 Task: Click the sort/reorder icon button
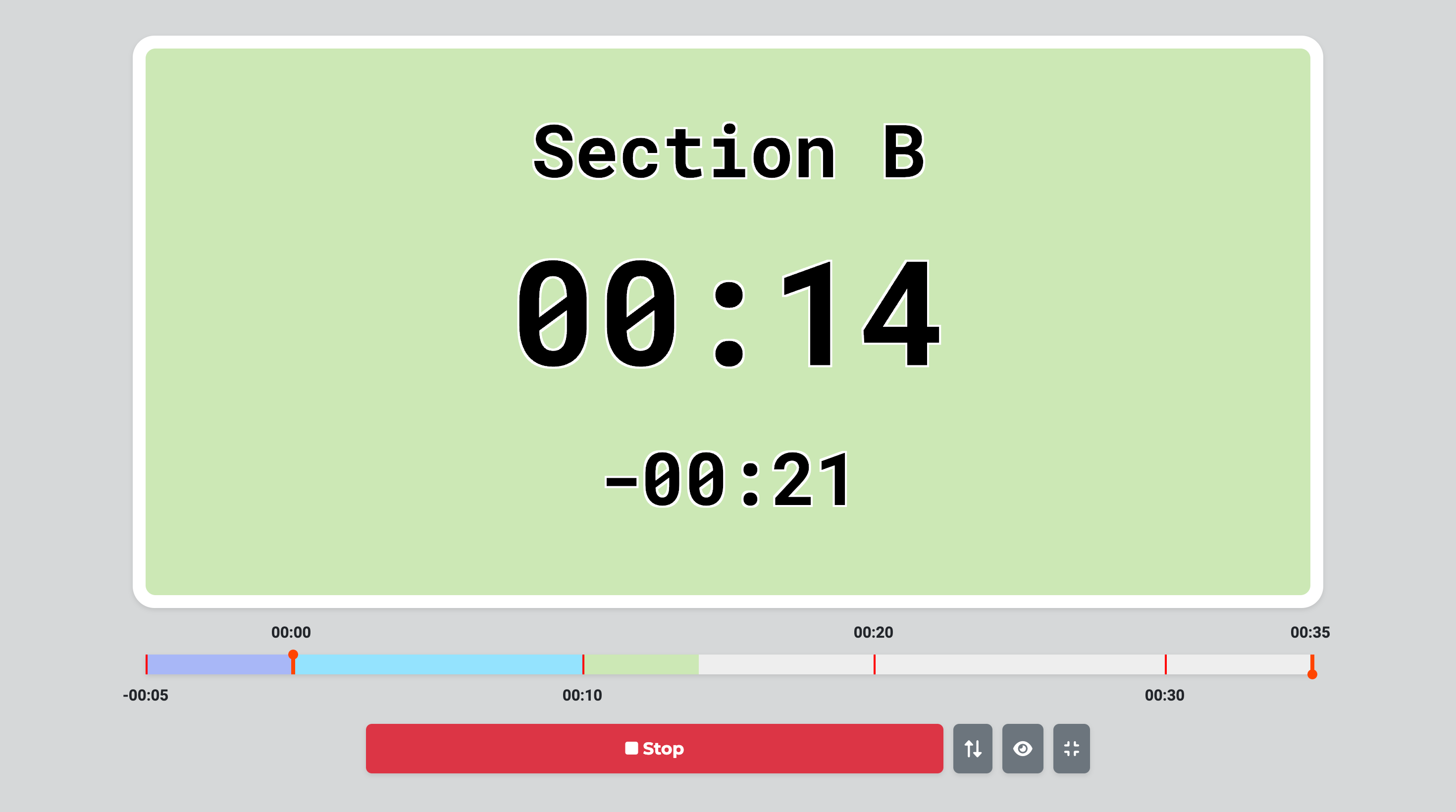(x=973, y=748)
